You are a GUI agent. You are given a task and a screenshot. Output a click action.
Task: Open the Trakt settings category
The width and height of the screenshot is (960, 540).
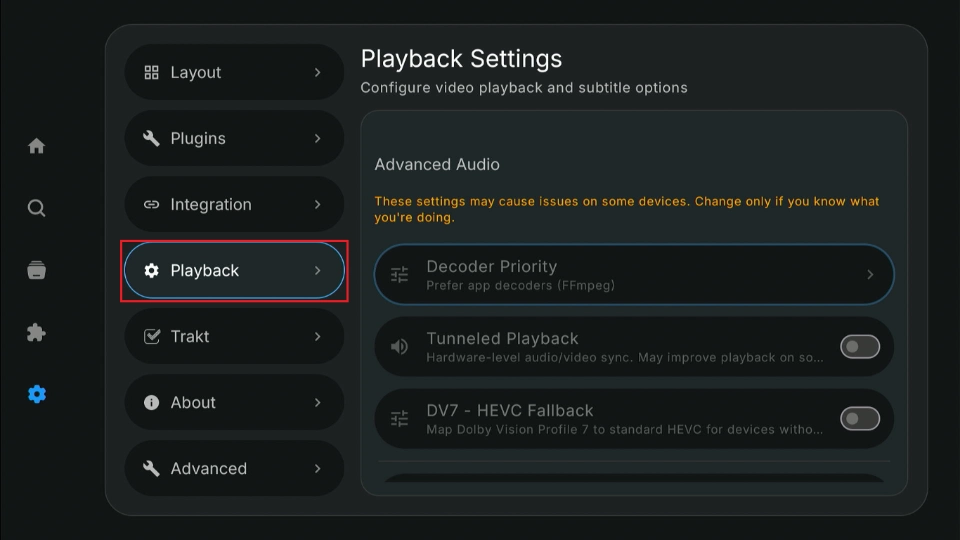(234, 337)
